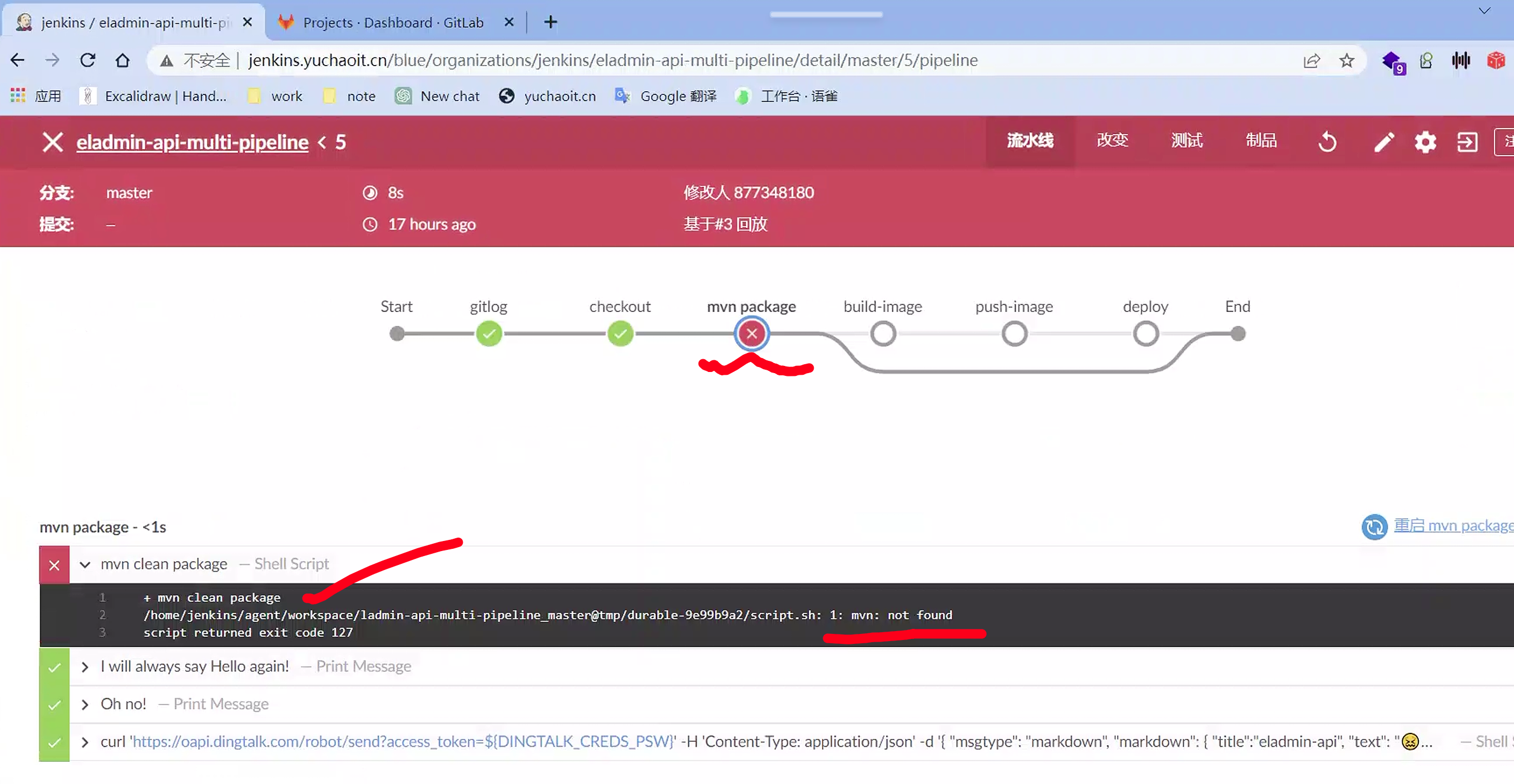The image size is (1514, 784).
Task: Expand the 'Oh no!' print message step
Action: [85, 704]
